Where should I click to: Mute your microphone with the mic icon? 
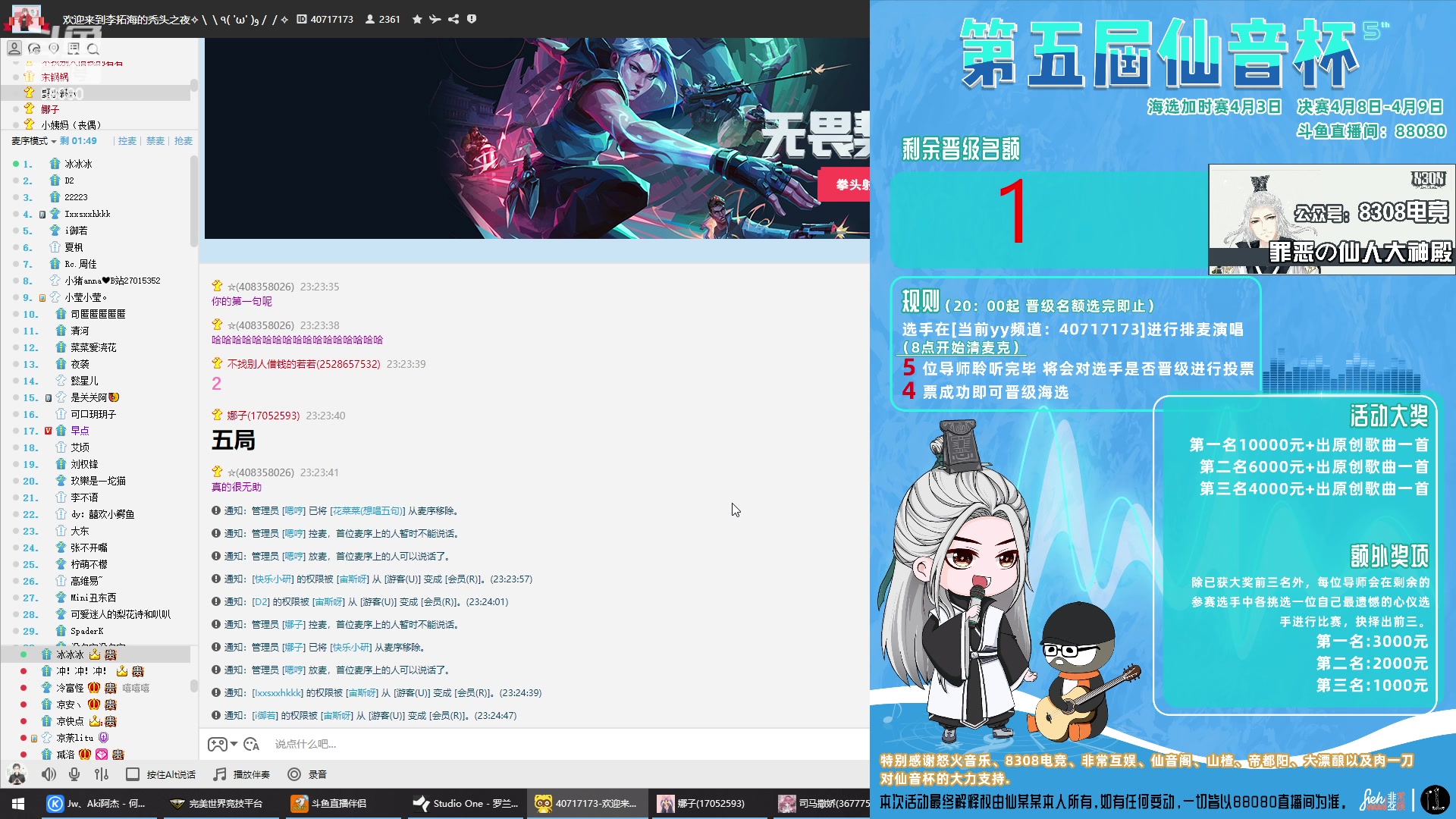(74, 774)
